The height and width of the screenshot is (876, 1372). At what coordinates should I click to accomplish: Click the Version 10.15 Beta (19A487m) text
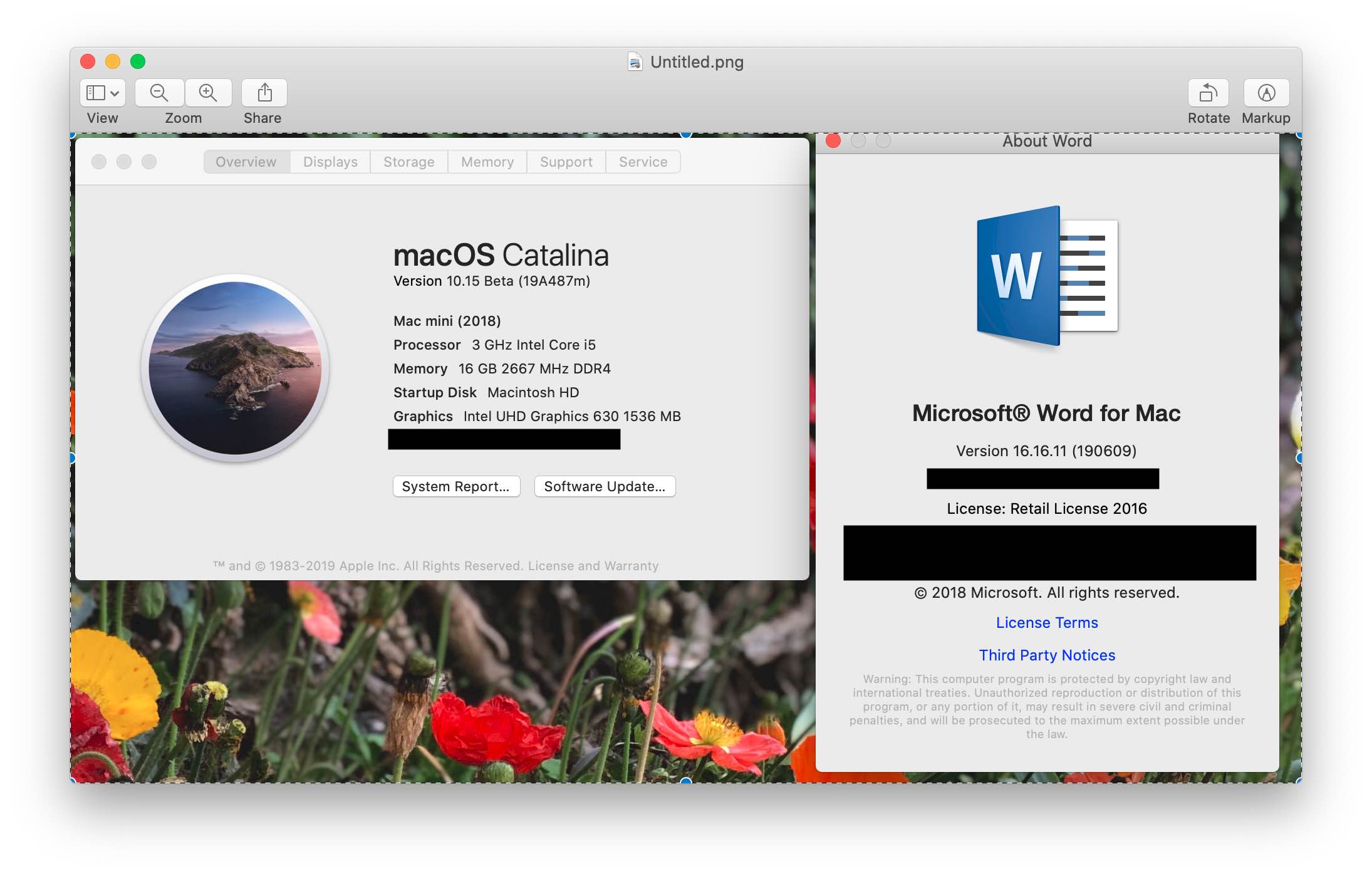click(x=492, y=281)
